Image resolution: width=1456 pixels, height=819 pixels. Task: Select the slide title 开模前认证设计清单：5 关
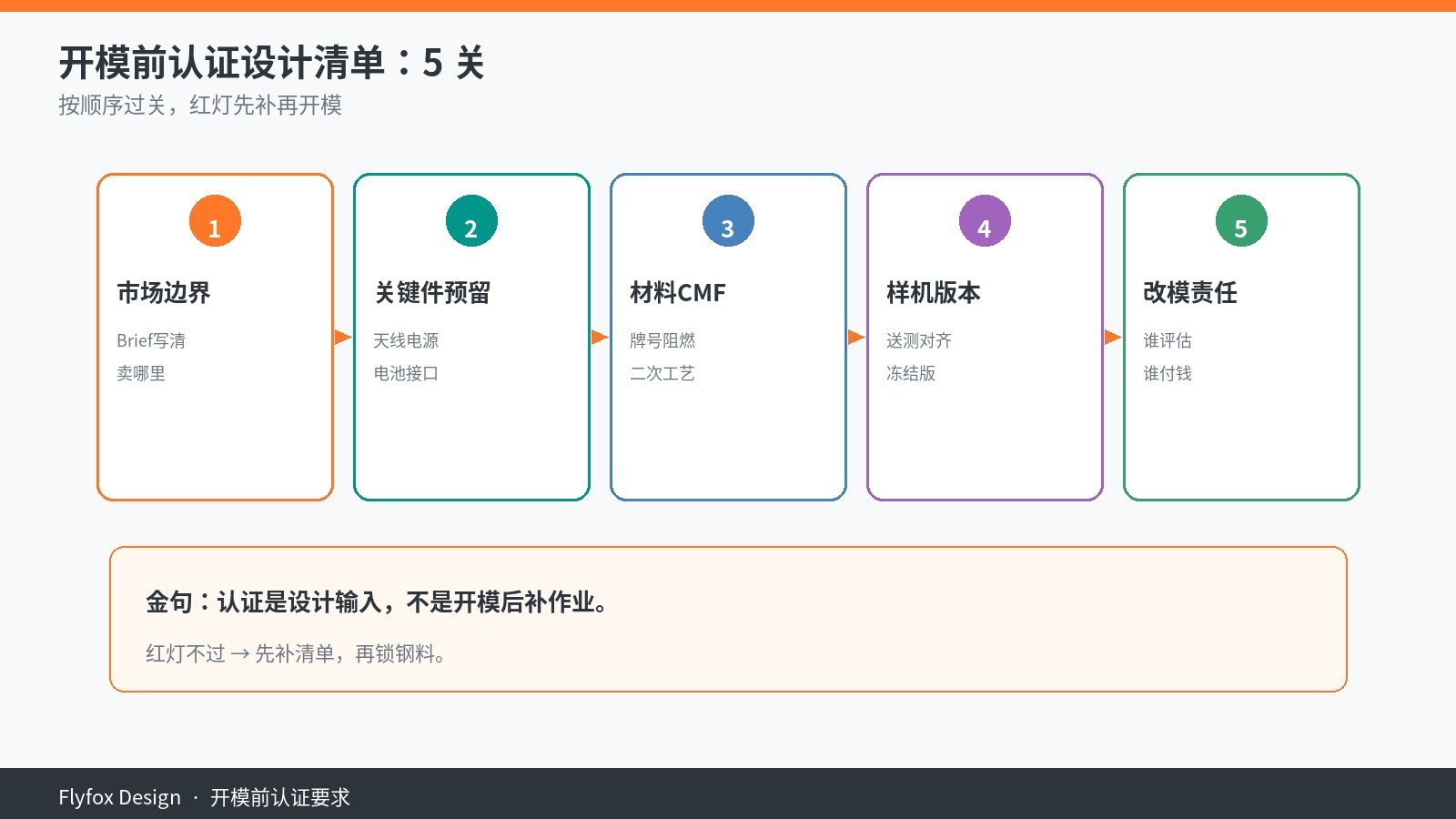coord(271,63)
